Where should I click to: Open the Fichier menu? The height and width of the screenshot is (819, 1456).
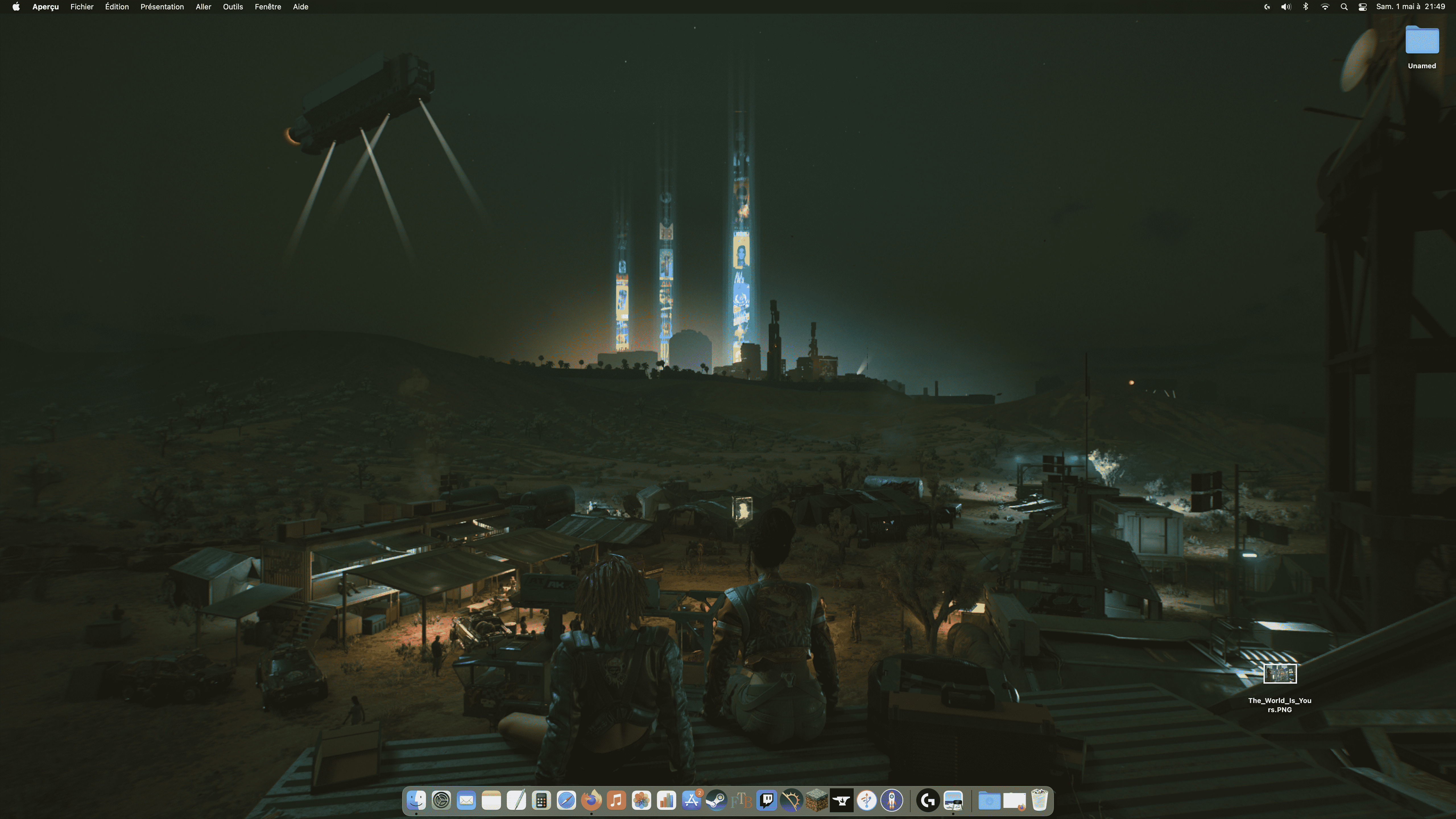click(x=82, y=7)
